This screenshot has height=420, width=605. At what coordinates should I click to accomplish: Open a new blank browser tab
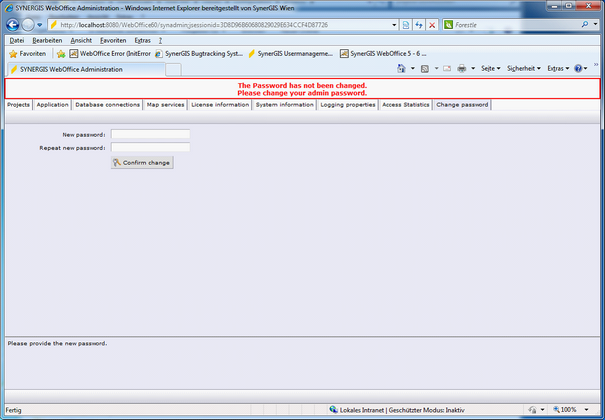174,70
